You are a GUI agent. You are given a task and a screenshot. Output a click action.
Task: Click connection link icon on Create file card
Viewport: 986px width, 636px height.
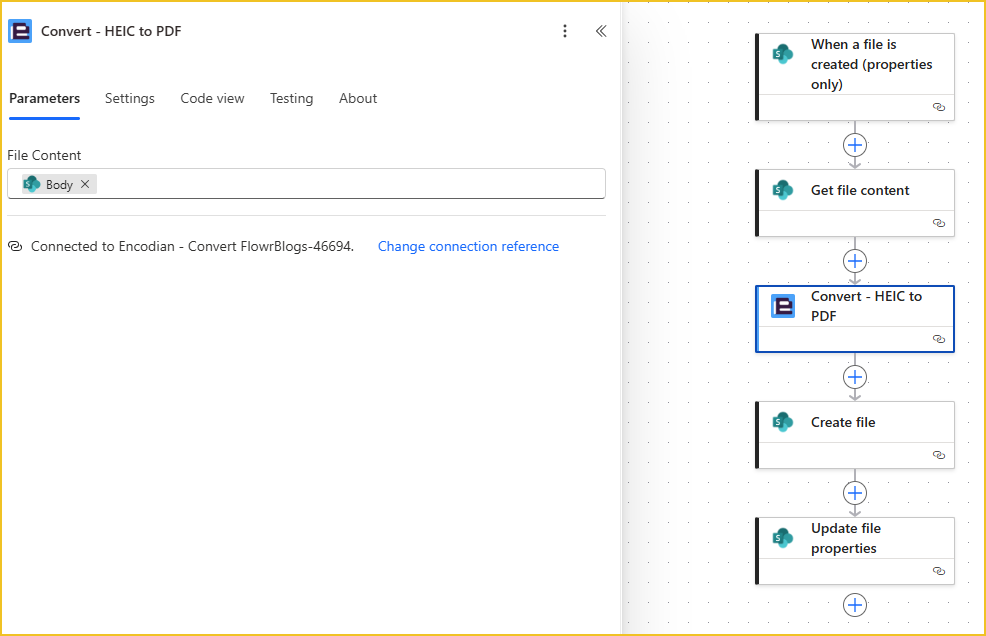(x=938, y=455)
